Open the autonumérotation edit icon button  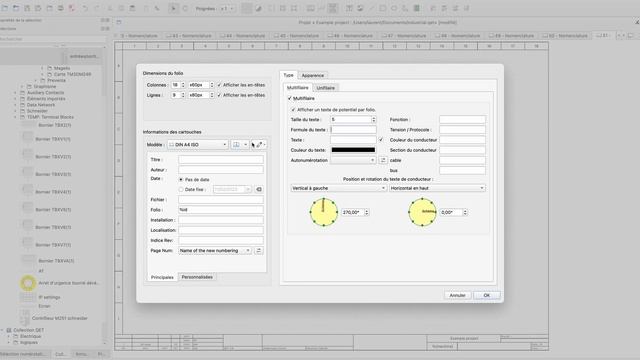[383, 160]
